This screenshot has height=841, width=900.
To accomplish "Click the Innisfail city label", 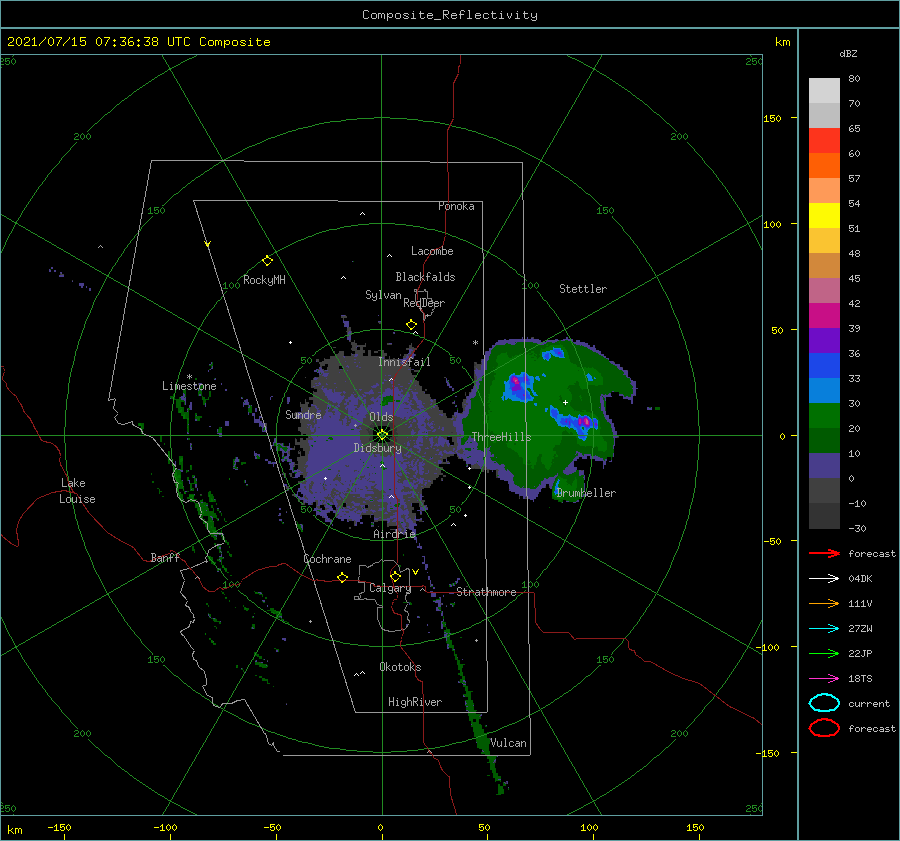I will point(404,362).
